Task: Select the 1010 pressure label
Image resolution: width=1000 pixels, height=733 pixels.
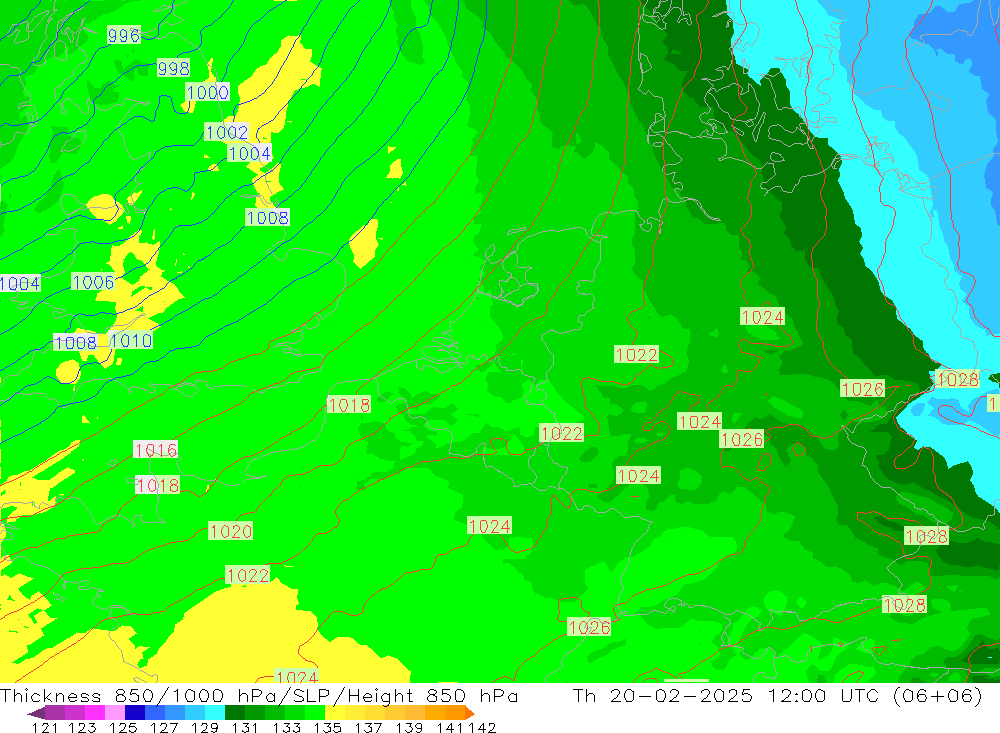Action: point(131,341)
